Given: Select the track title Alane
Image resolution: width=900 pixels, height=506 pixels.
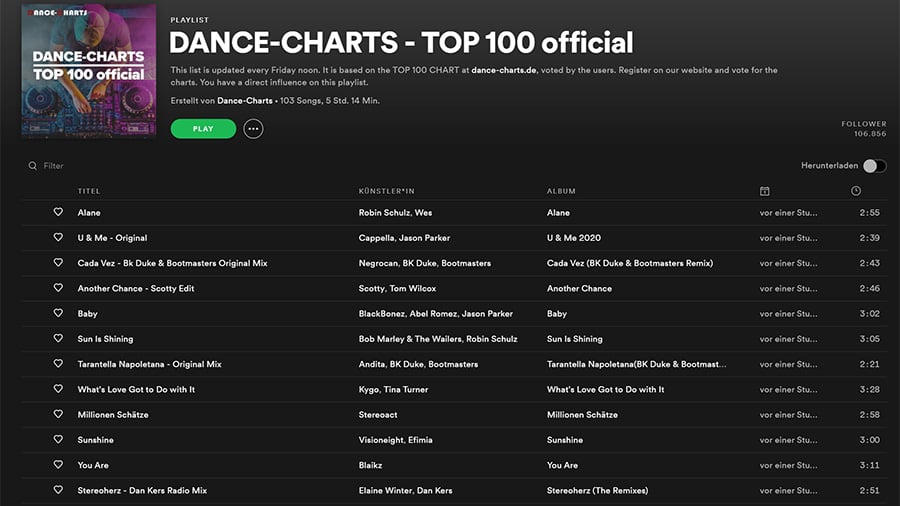Looking at the screenshot, I should click(89, 212).
